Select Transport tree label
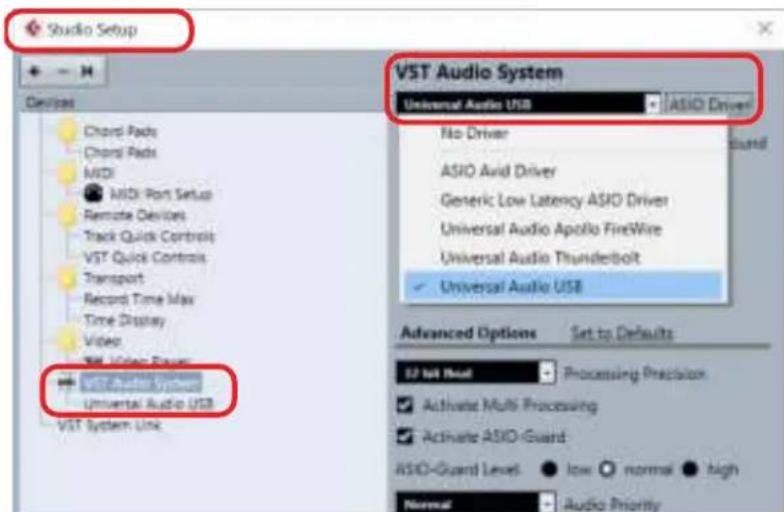Image resolution: width=784 pixels, height=512 pixels. 114,278
